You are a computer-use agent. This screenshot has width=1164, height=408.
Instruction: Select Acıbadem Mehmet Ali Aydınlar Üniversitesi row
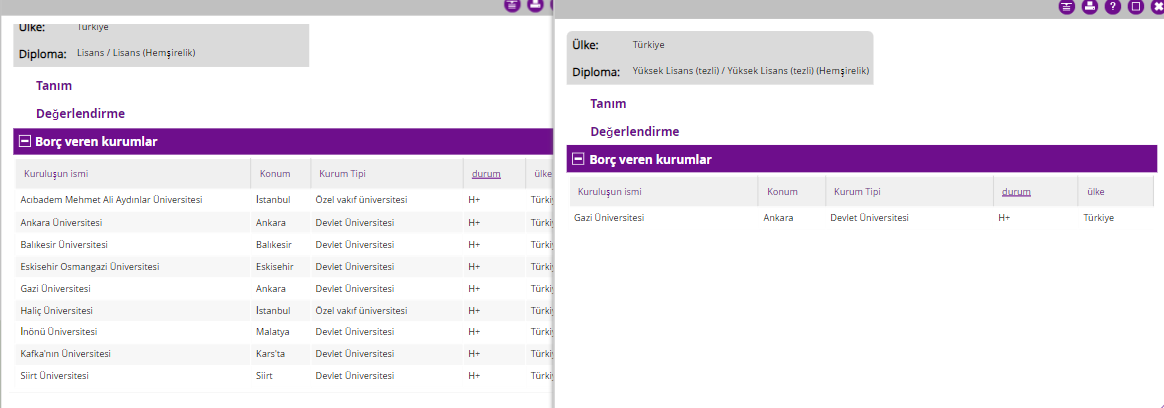pyautogui.click(x=111, y=200)
